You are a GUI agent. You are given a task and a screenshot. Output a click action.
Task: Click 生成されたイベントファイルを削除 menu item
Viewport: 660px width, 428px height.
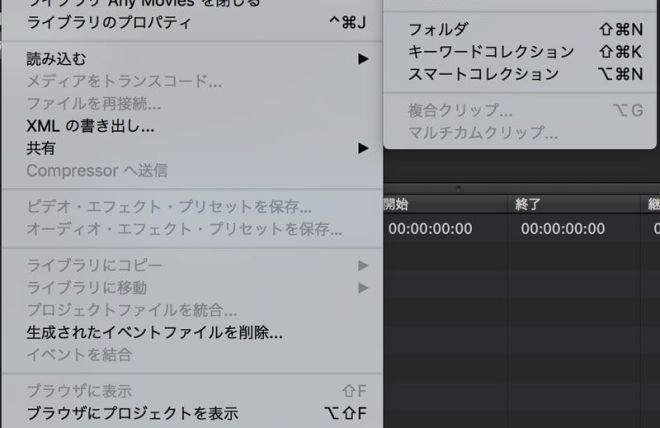tap(154, 332)
